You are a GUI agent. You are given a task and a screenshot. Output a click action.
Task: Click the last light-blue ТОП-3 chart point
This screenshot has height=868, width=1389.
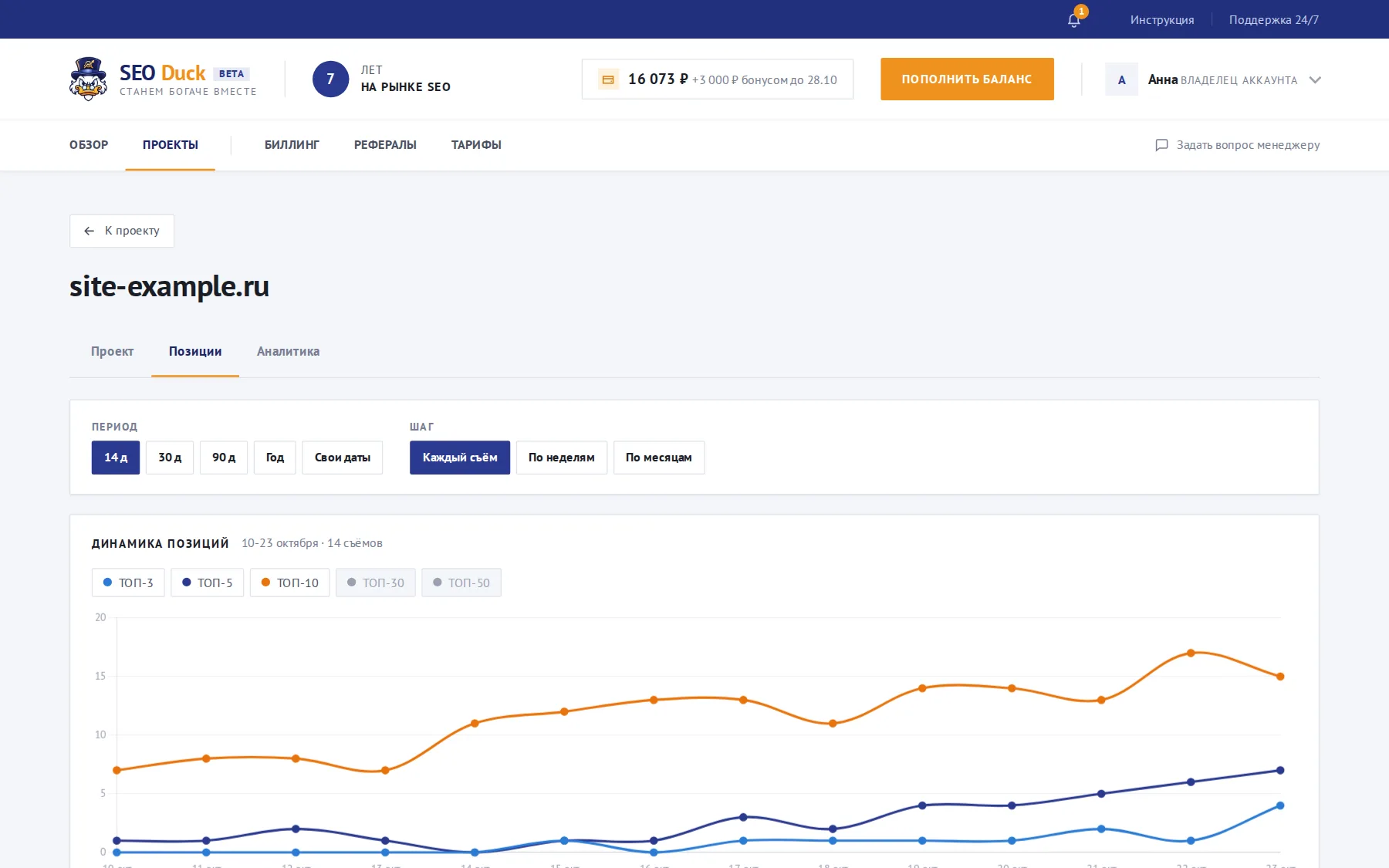point(1280,806)
